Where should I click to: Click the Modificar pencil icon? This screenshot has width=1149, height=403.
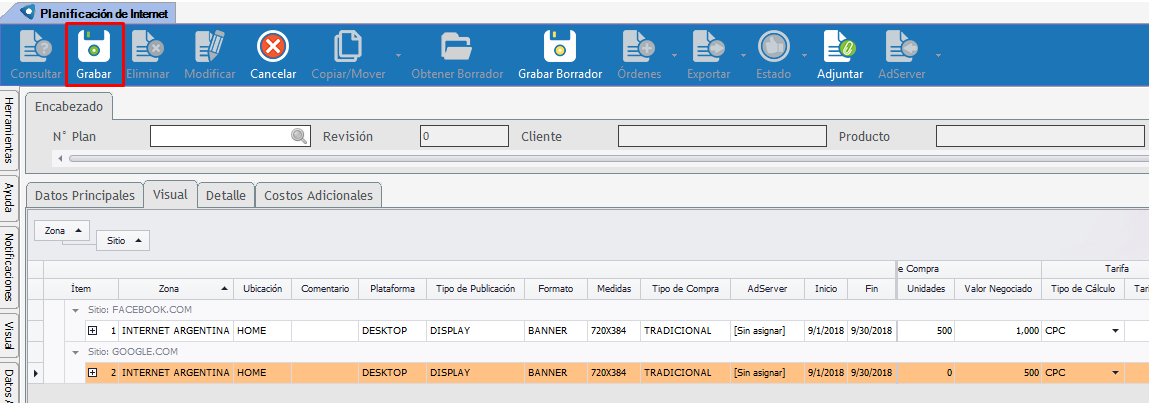210,47
